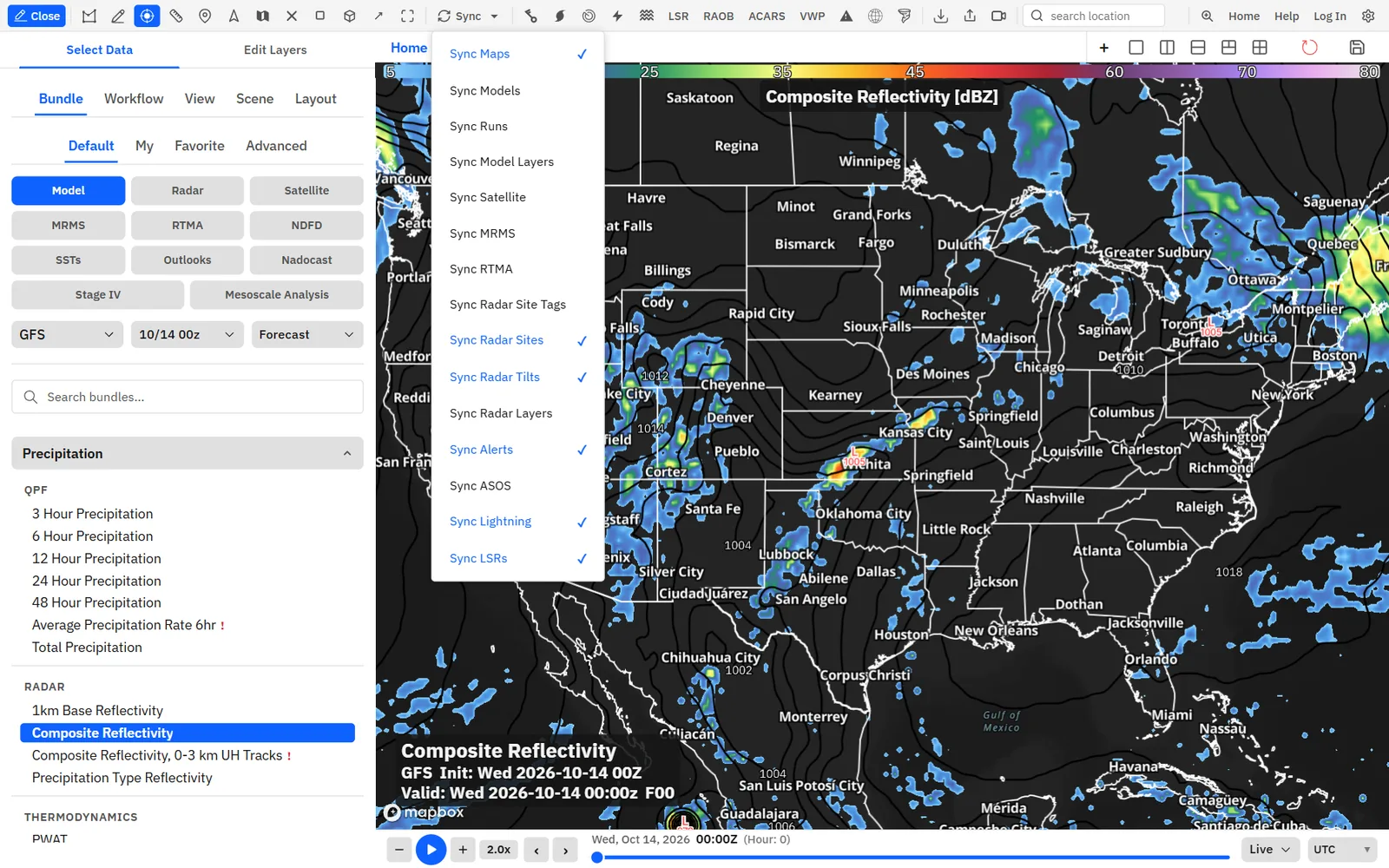Choose the location pin marker tool
This screenshot has width=1389, height=868.
(205, 16)
